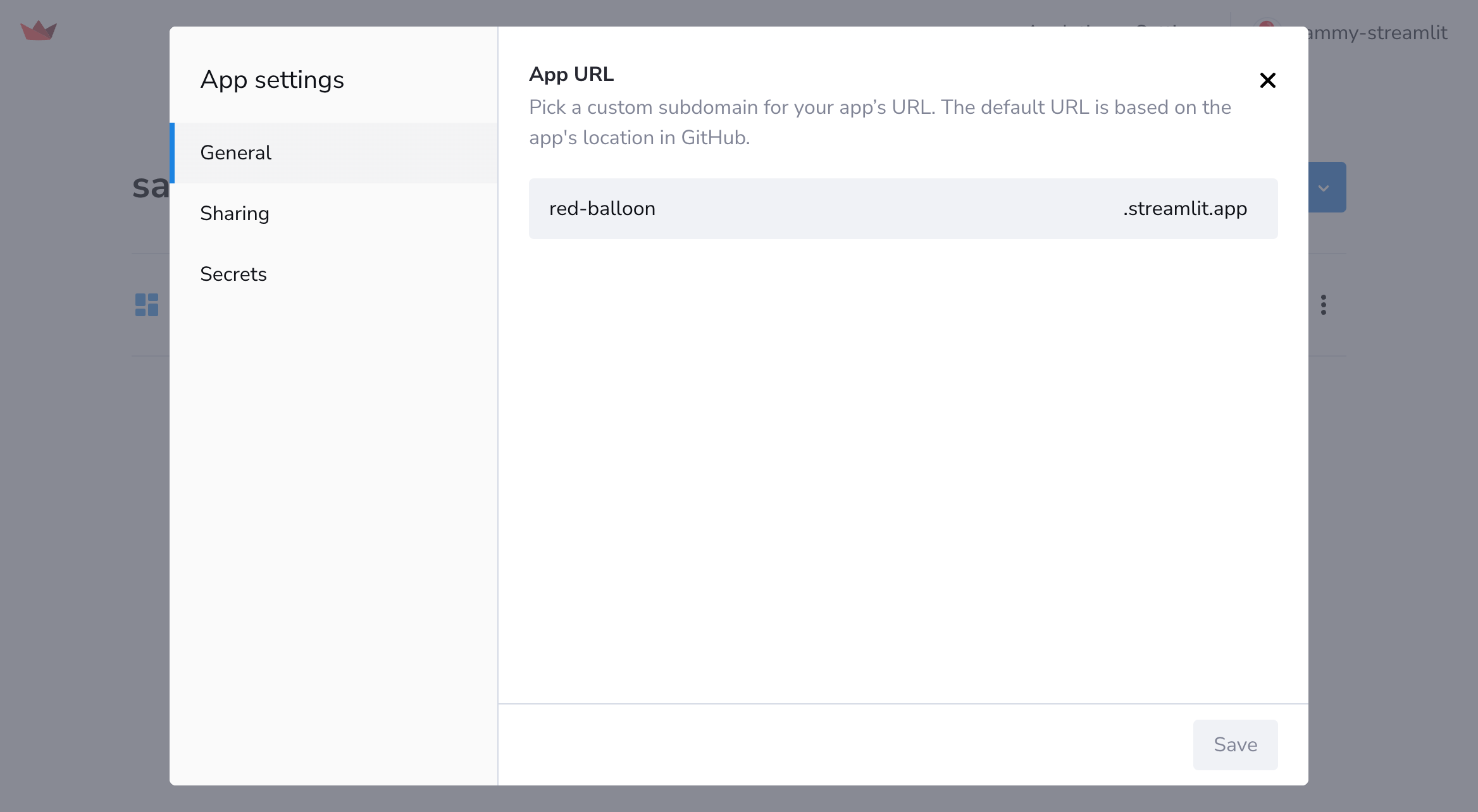
Task: Open the three-dot app menu
Action: [1323, 305]
